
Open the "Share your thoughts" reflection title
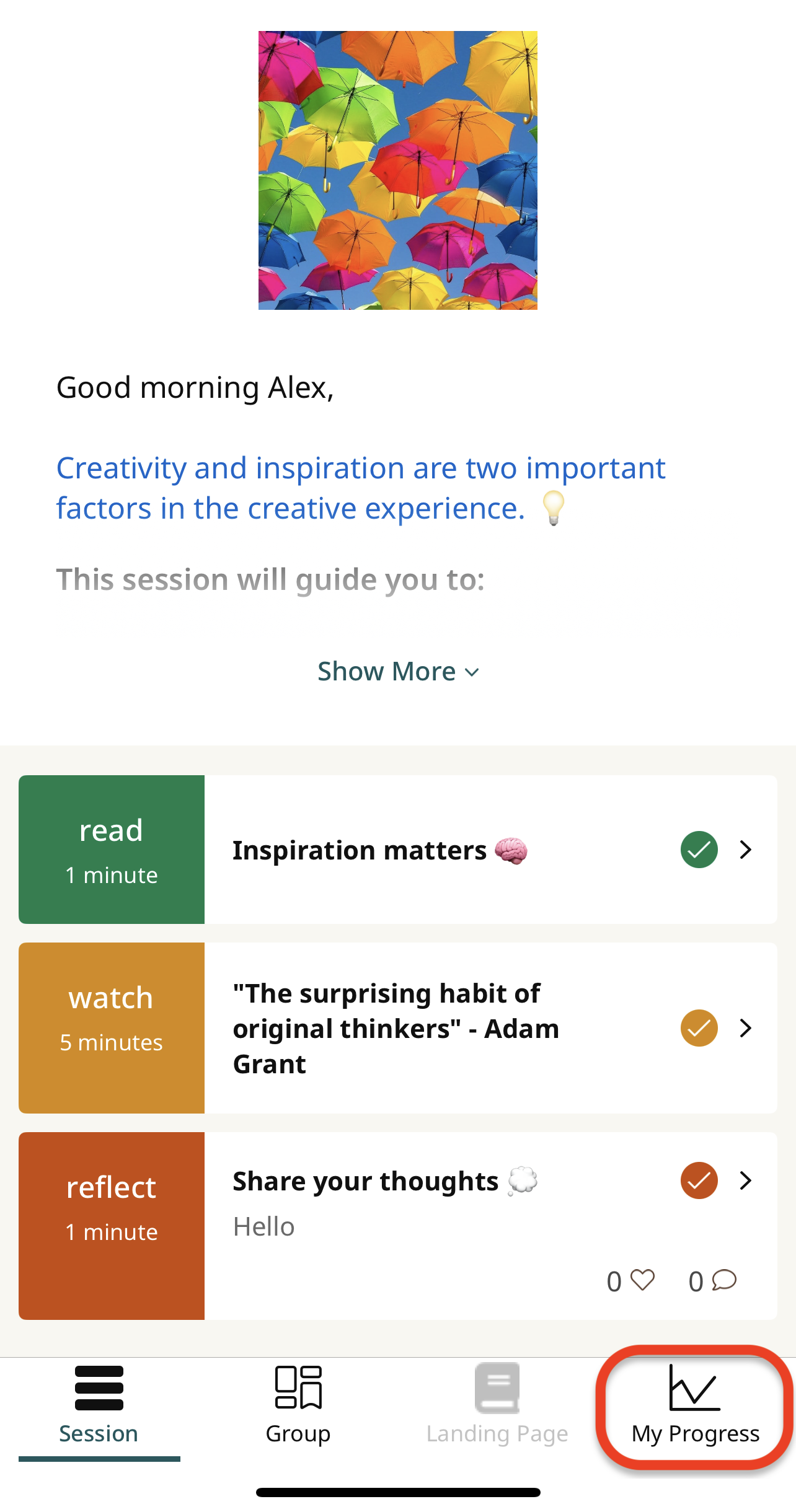pyautogui.click(x=366, y=1181)
